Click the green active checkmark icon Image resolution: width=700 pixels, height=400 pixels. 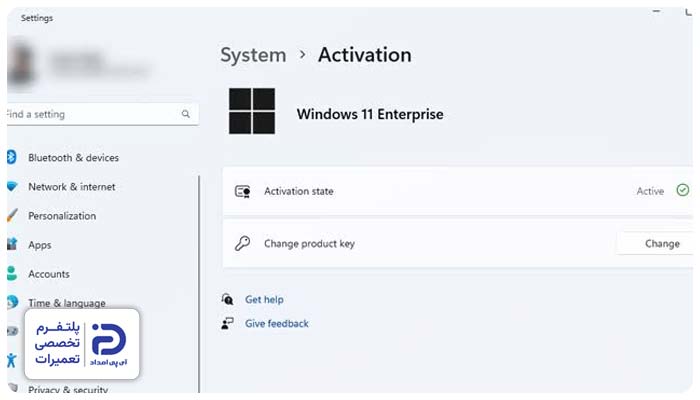tap(683, 190)
